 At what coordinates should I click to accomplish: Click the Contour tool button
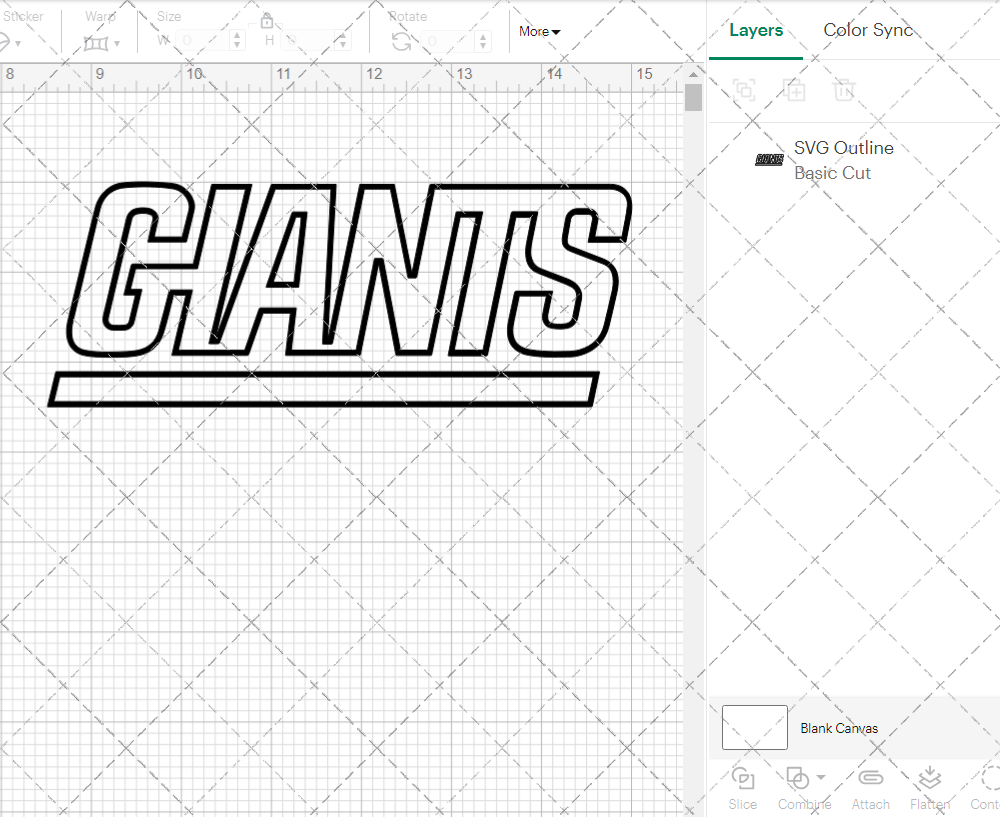[x=985, y=789]
